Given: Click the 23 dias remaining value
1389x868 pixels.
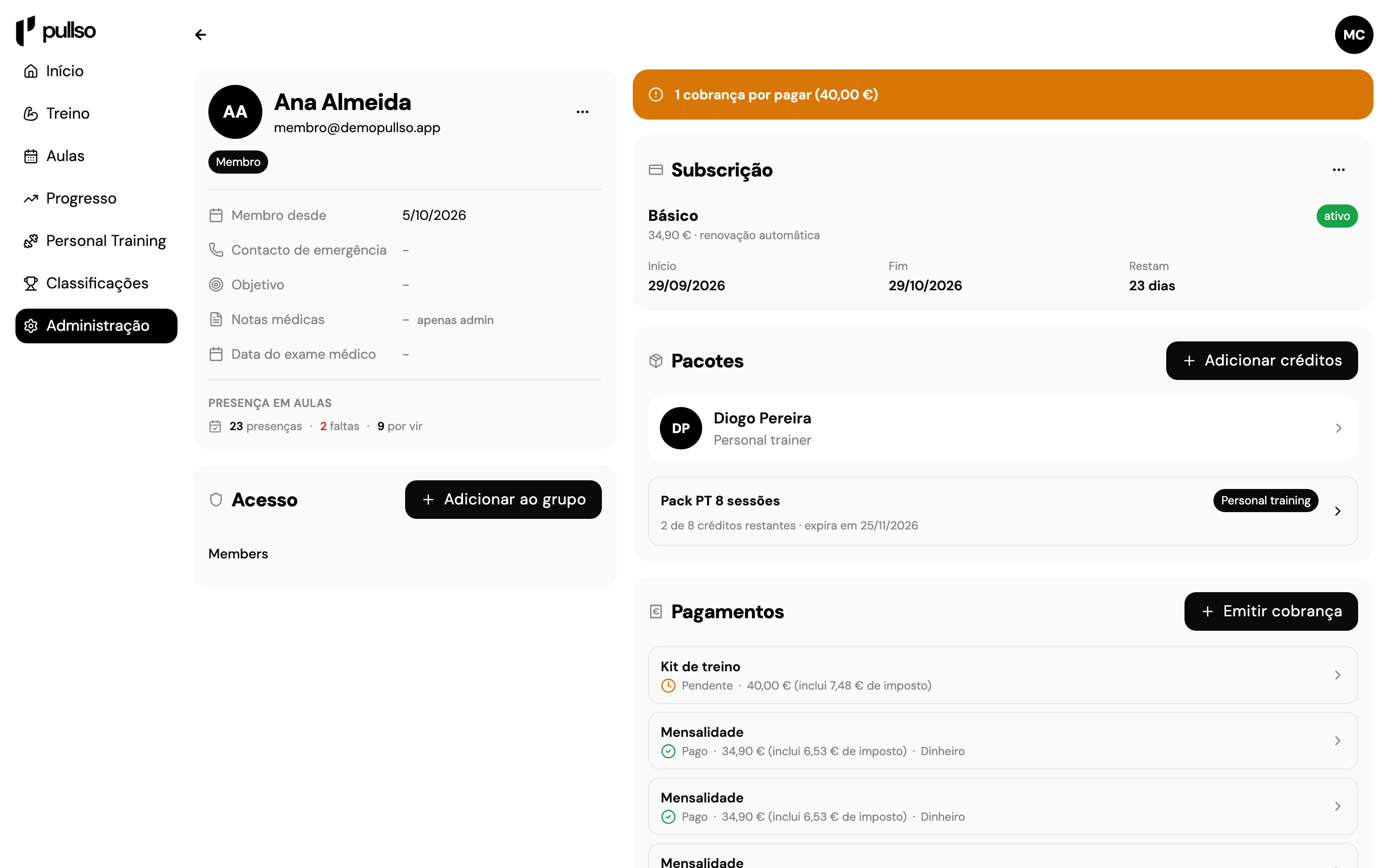Looking at the screenshot, I should [1152, 286].
